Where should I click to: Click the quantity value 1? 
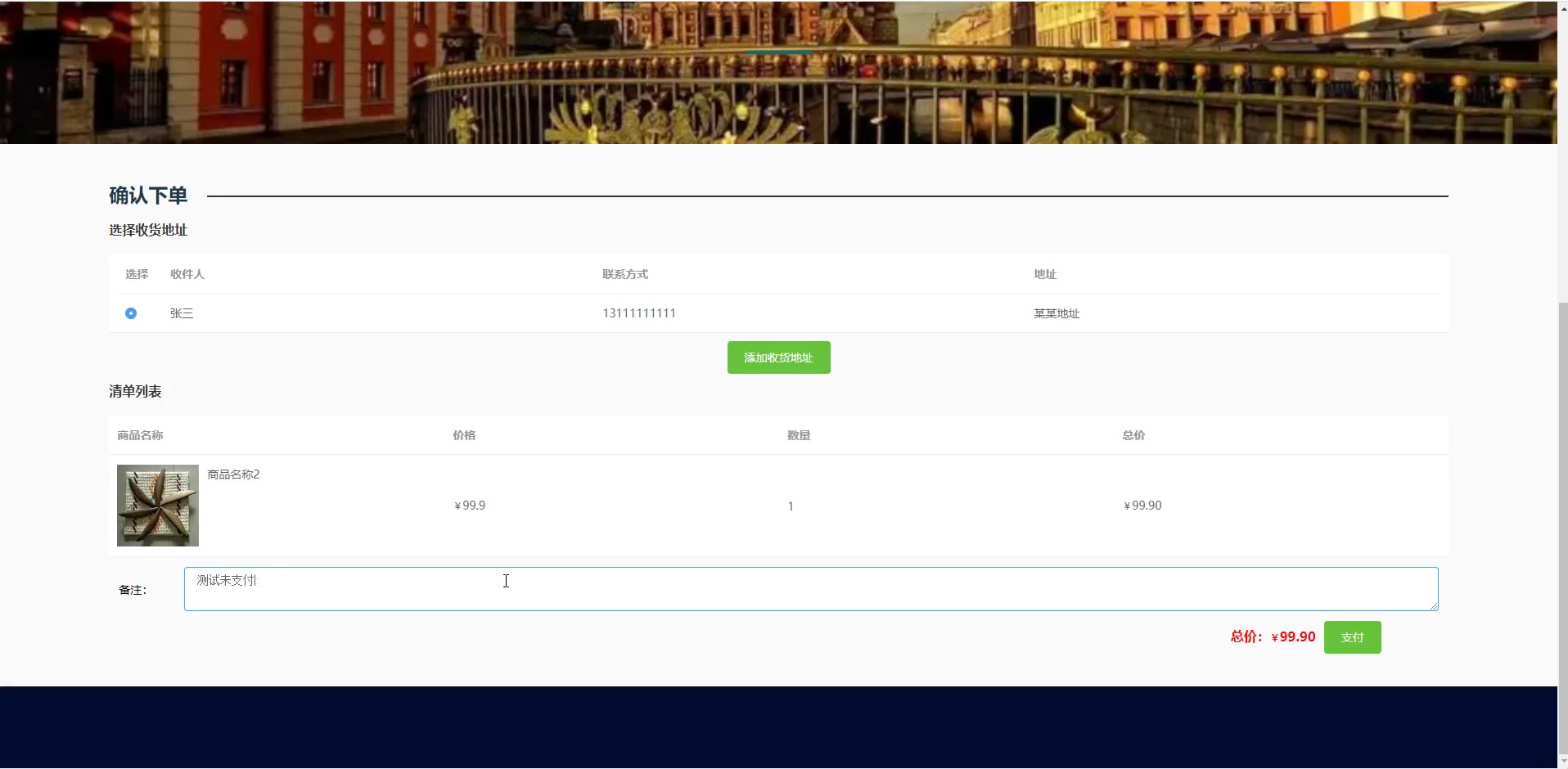coord(791,506)
